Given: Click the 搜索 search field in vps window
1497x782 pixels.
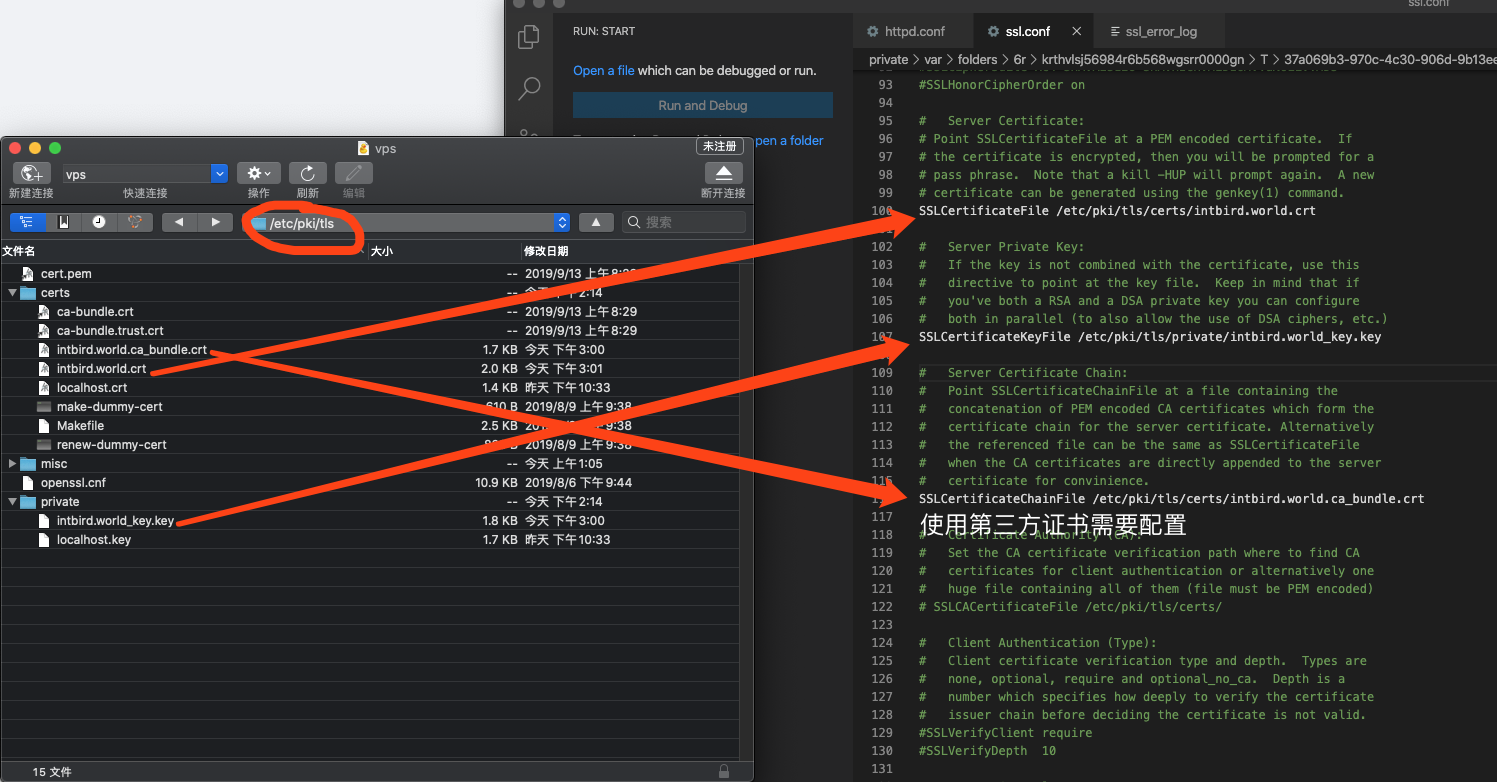Looking at the screenshot, I should coord(683,221).
